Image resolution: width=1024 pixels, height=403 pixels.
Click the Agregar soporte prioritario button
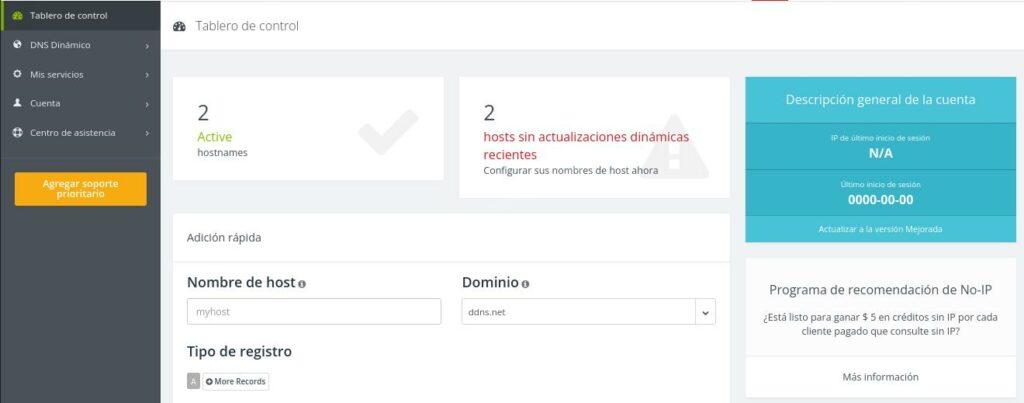80,189
